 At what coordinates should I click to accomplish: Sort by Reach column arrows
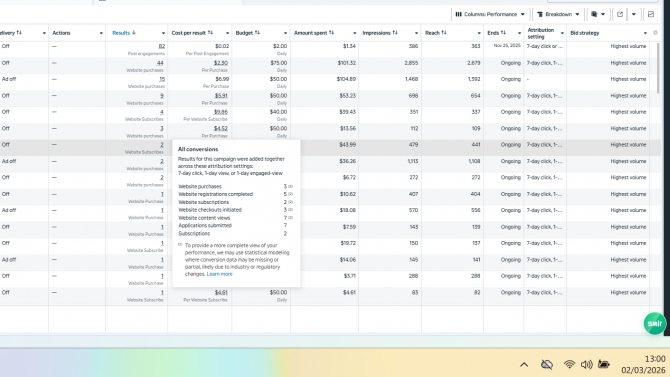pos(444,32)
